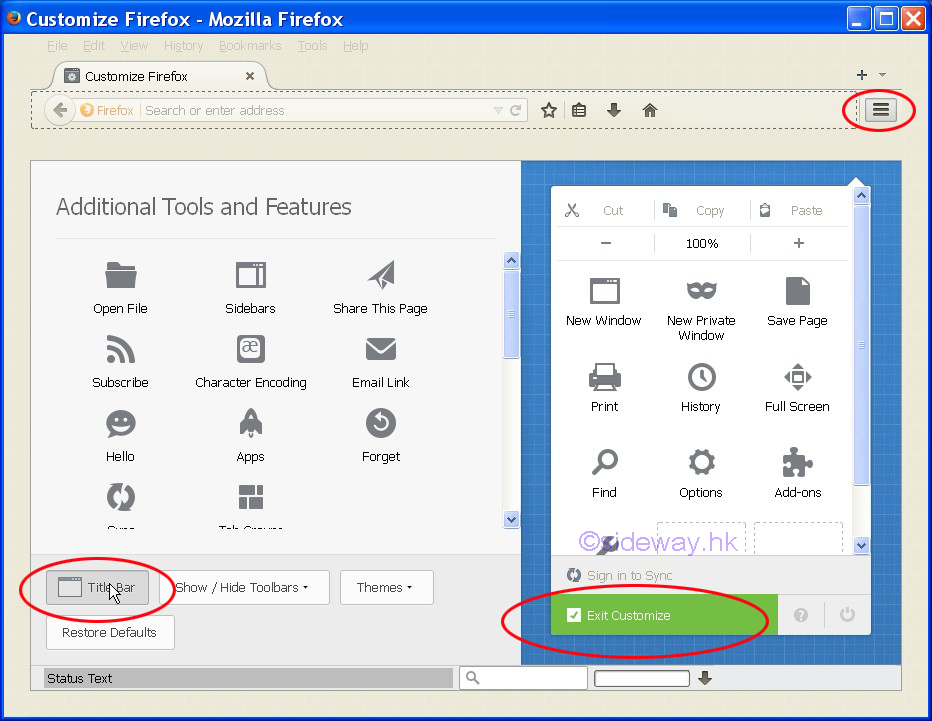Open the Edit menu
The width and height of the screenshot is (932, 721).
[x=94, y=46]
